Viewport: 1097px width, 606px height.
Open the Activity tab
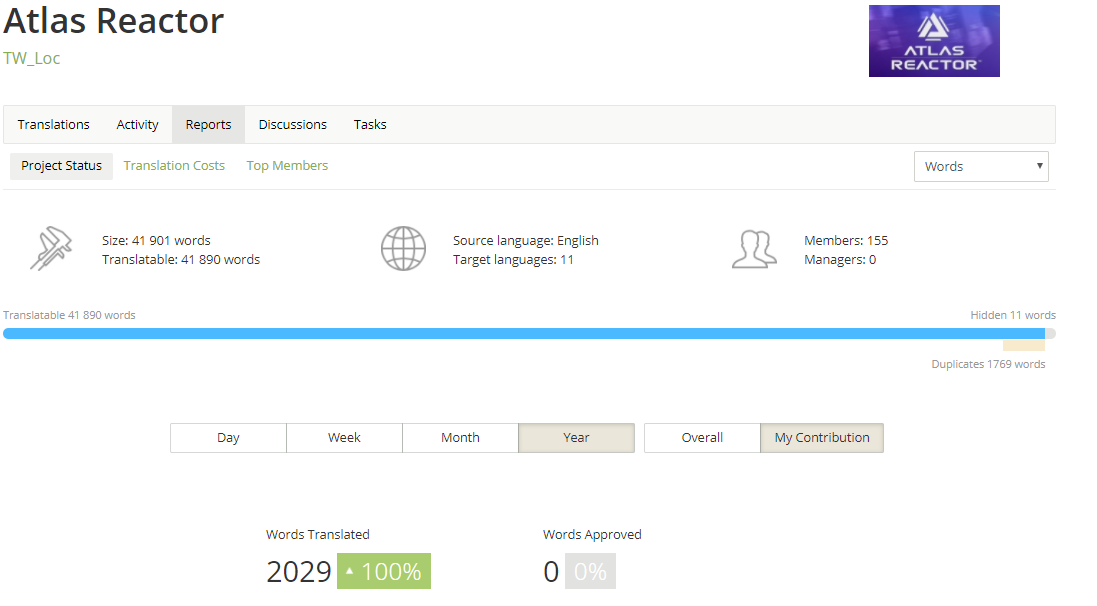click(137, 125)
